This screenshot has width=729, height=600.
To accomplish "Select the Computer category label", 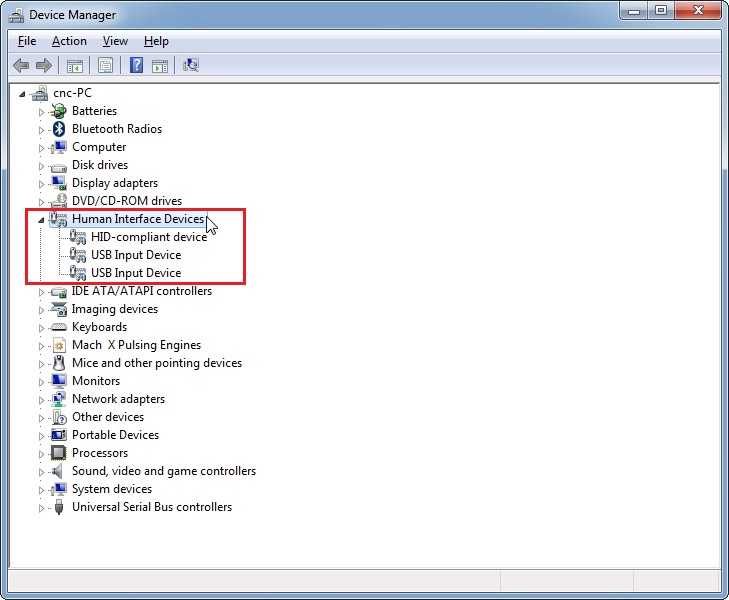I will tap(99, 147).
